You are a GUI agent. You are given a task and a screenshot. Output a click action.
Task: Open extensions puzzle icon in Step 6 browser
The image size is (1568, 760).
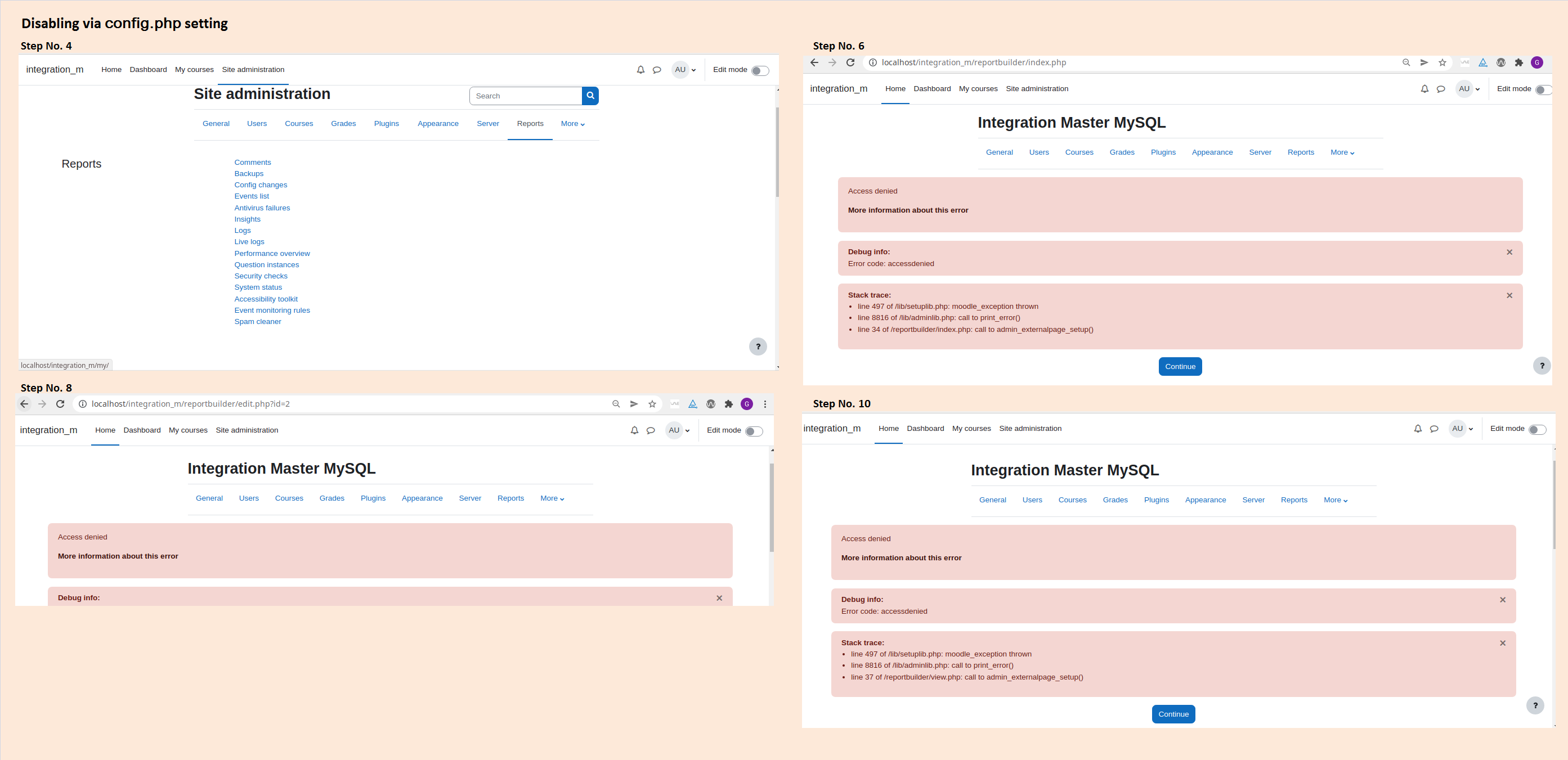(1518, 62)
